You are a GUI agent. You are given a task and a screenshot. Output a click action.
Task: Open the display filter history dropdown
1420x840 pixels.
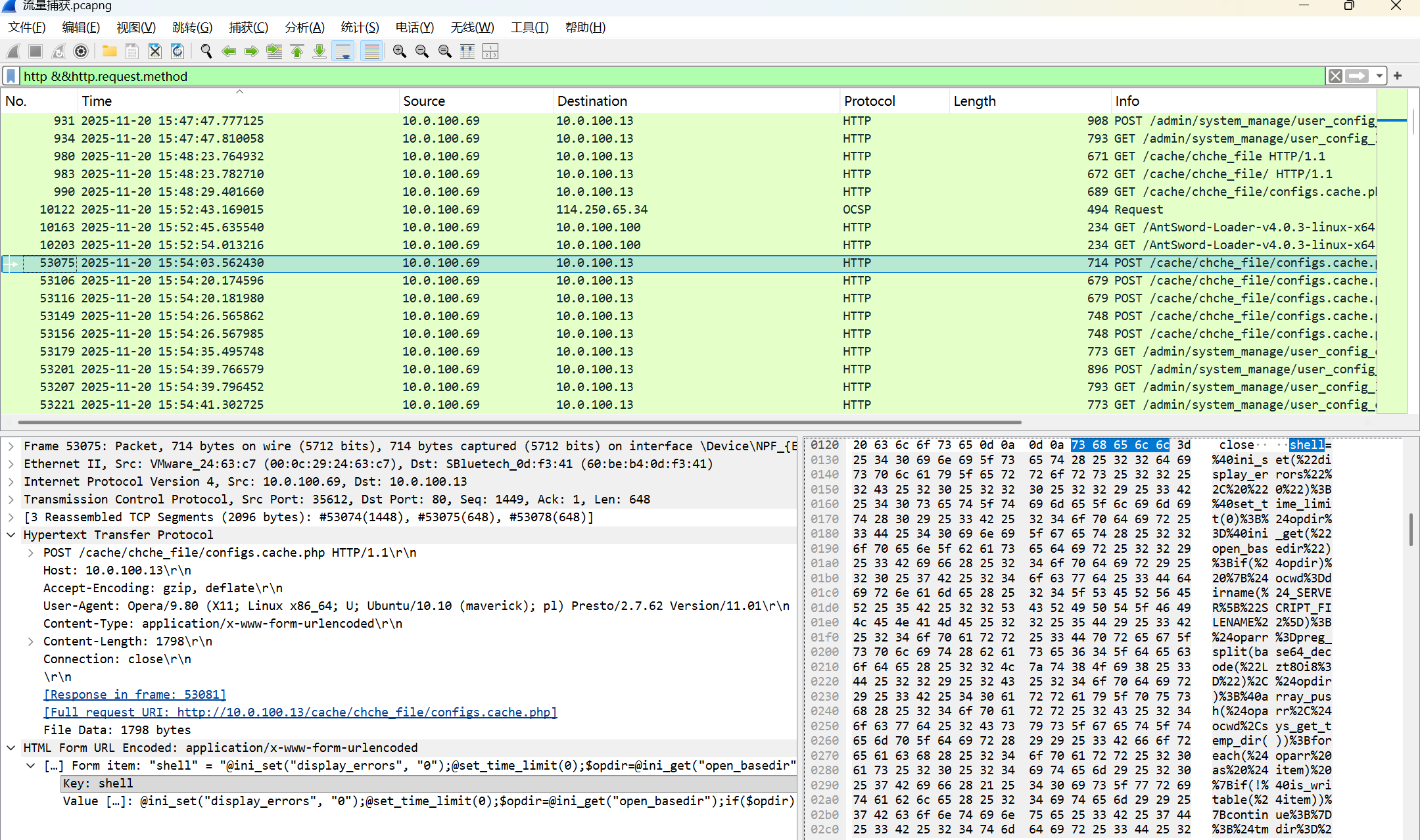coord(1379,76)
